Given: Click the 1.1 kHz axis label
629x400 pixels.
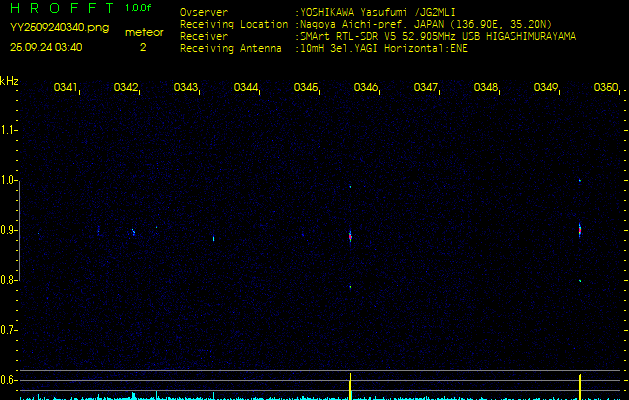Looking at the screenshot, I should [x=8, y=130].
